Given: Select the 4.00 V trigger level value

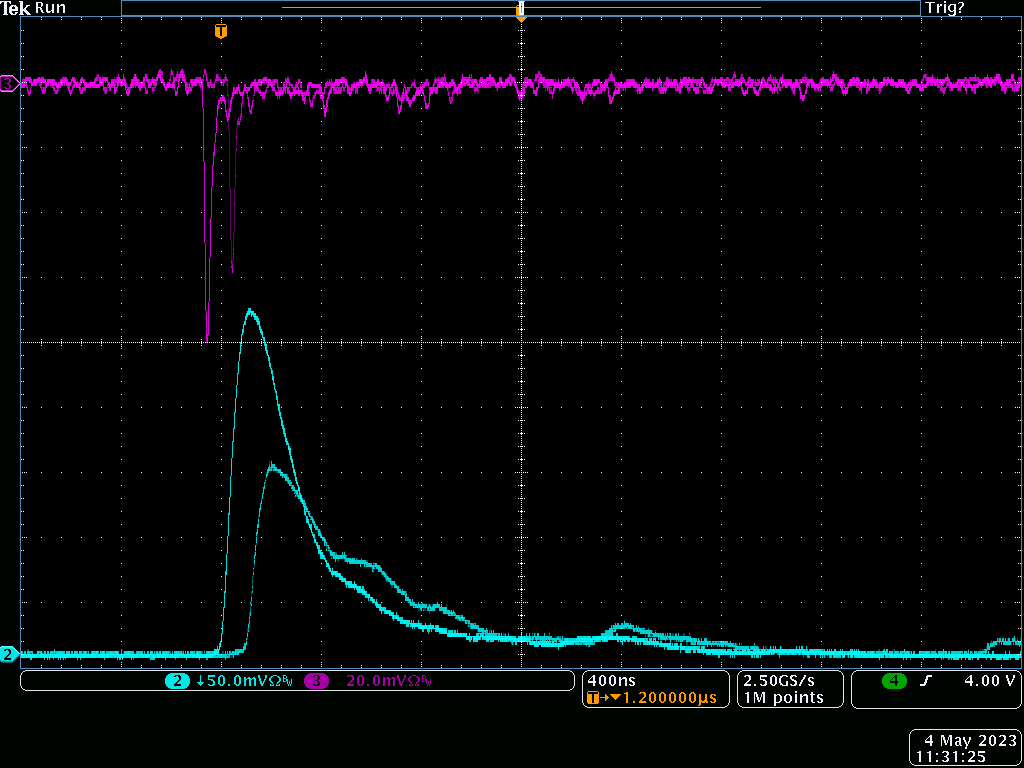Looking at the screenshot, I should click(x=989, y=681).
